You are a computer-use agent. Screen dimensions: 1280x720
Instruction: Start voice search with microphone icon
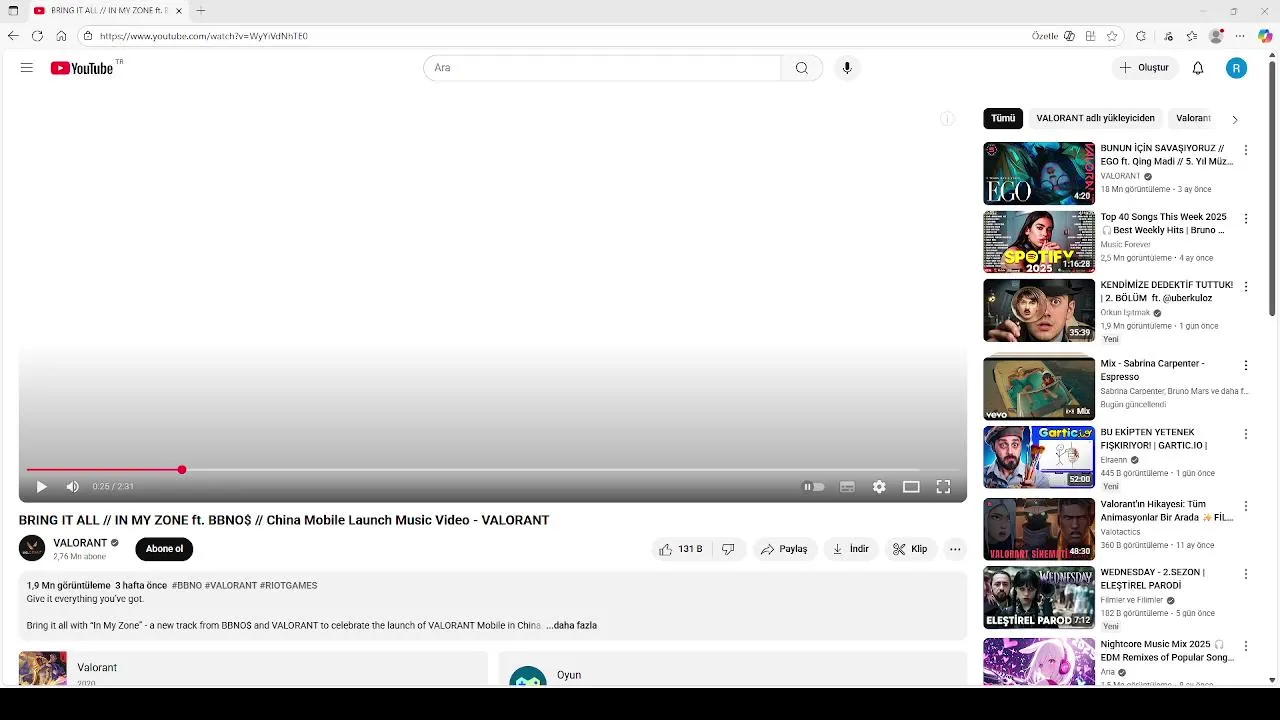[847, 68]
